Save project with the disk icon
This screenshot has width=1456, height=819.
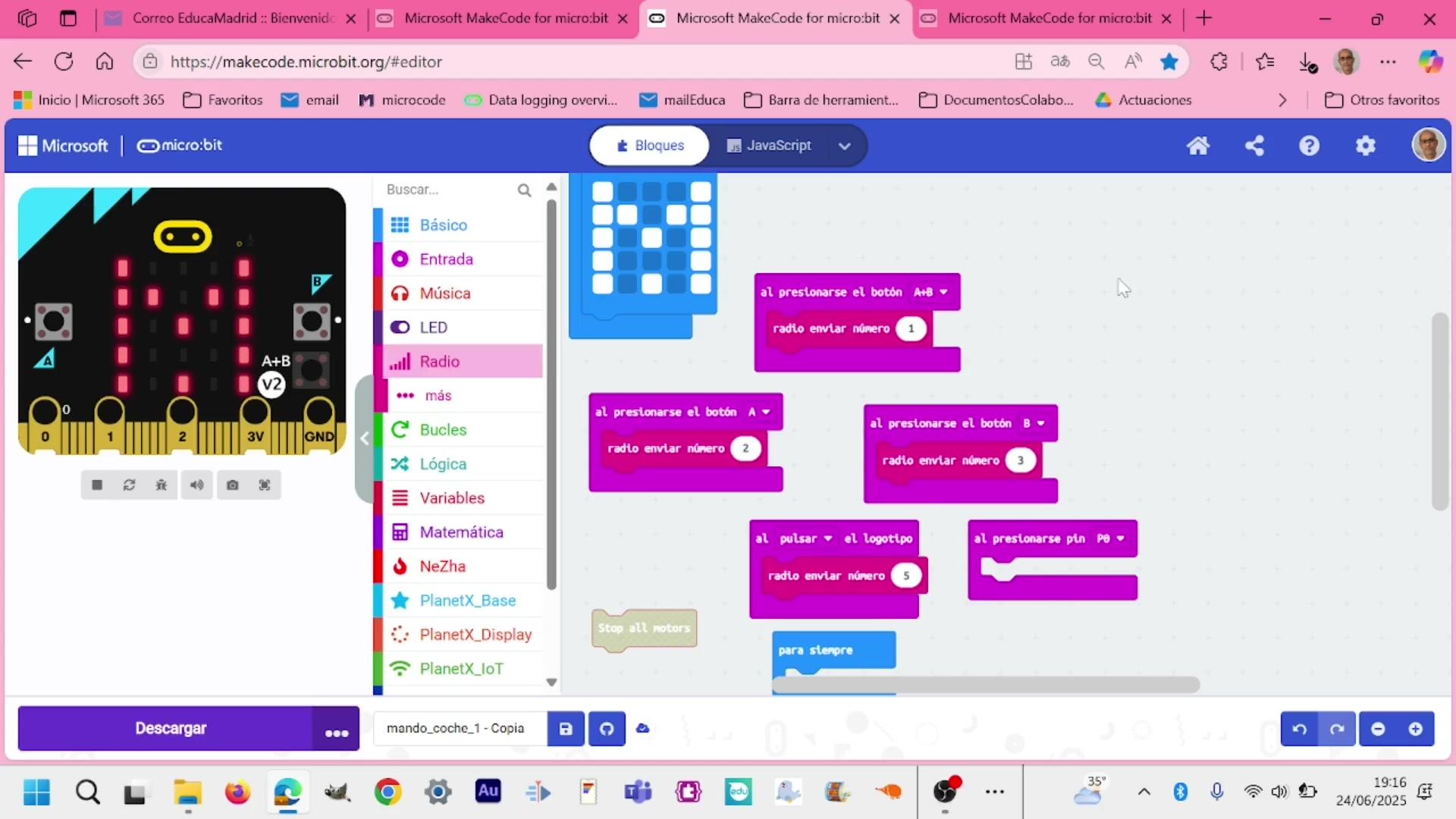pyautogui.click(x=566, y=729)
